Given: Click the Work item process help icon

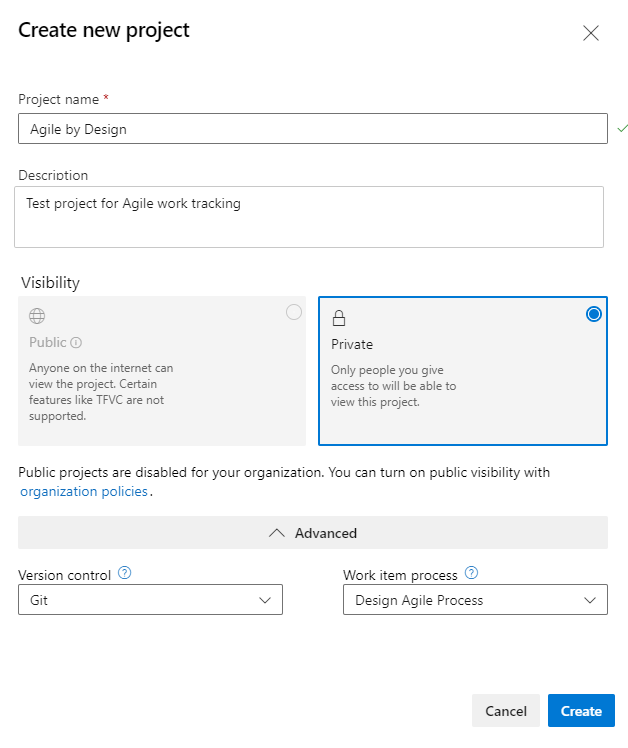Looking at the screenshot, I should tap(471, 572).
